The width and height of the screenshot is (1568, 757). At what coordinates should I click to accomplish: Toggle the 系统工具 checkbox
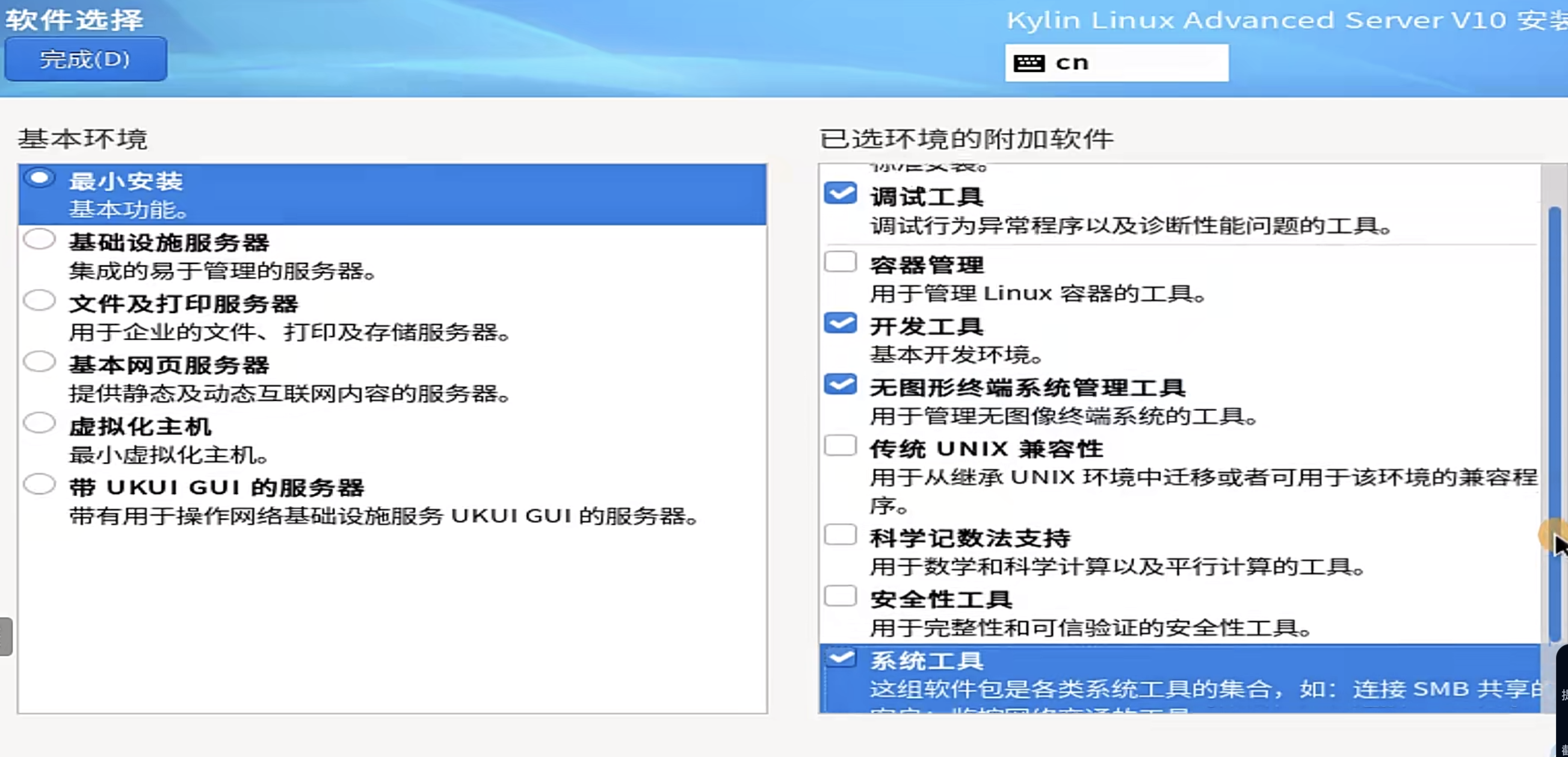[x=841, y=657]
